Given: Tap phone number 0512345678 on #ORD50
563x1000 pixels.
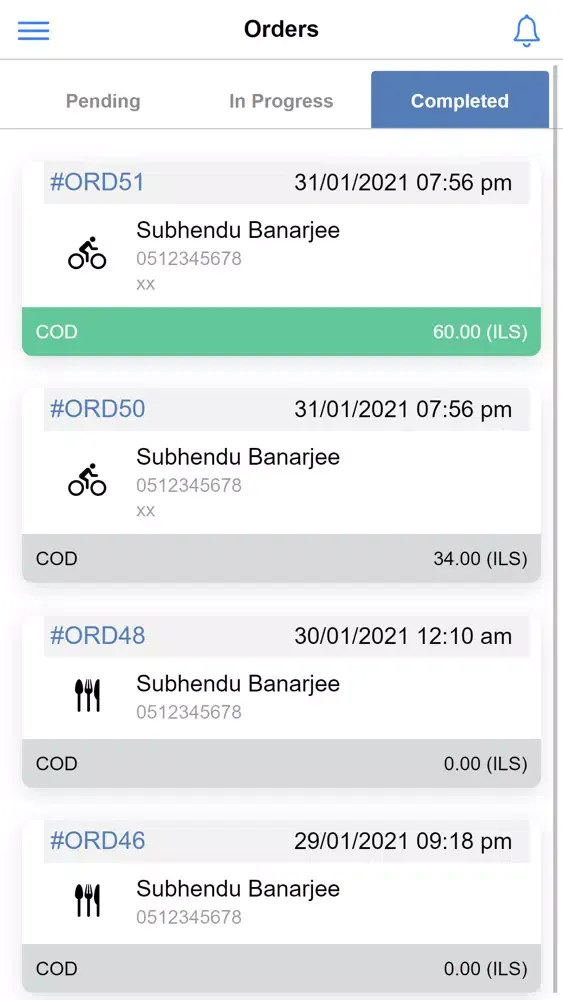Looking at the screenshot, I should [x=189, y=485].
